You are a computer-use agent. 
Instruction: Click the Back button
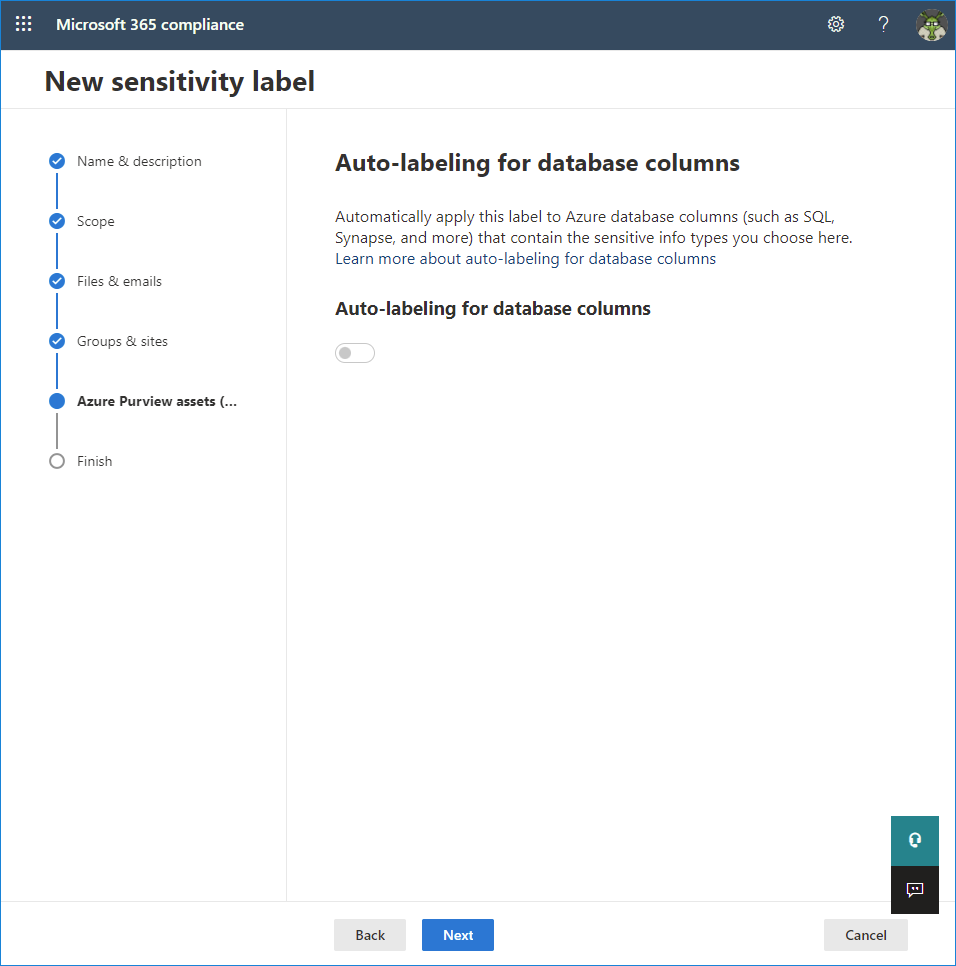click(370, 935)
